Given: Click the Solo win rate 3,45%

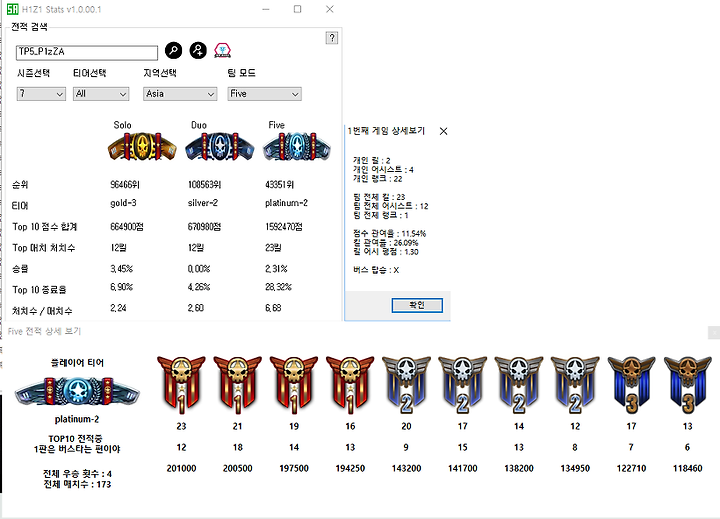Looking at the screenshot, I should click(122, 269).
